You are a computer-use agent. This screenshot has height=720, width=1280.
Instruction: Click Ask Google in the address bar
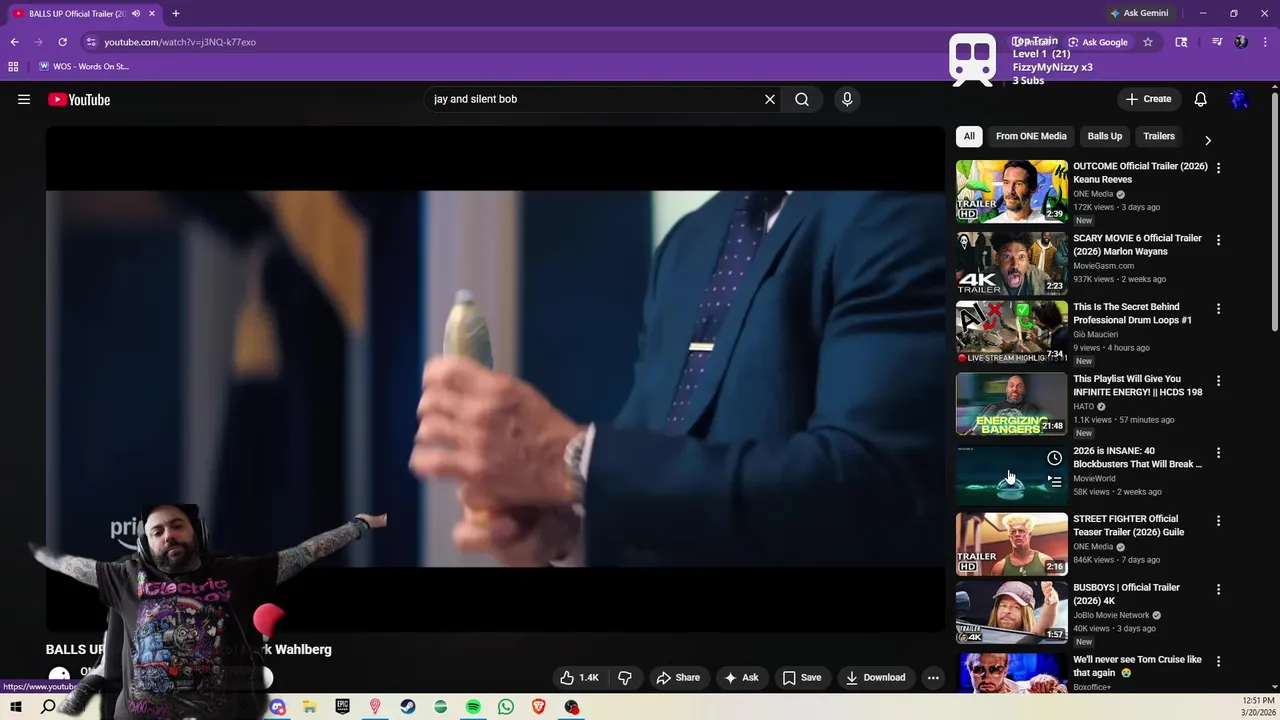pos(1097,42)
